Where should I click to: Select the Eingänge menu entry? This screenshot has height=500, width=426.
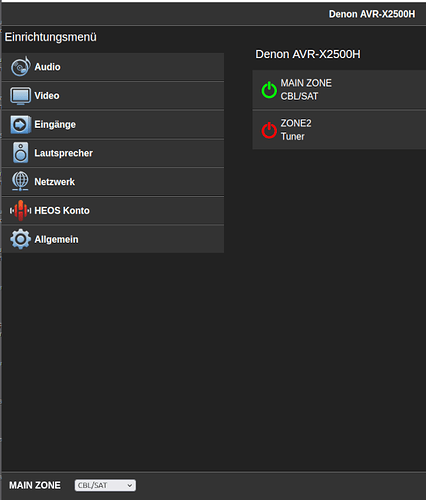point(113,124)
